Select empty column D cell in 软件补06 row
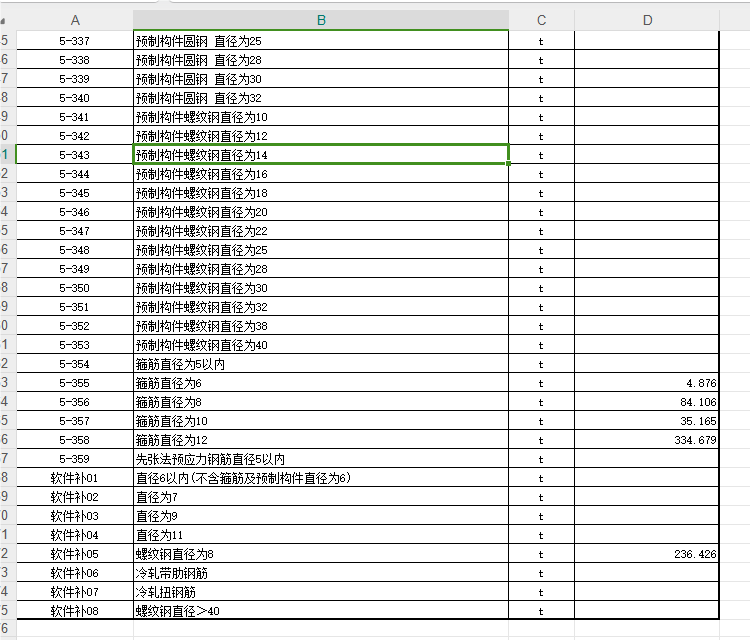Screen dimensions: 750x640 pyautogui.click(x=647, y=573)
